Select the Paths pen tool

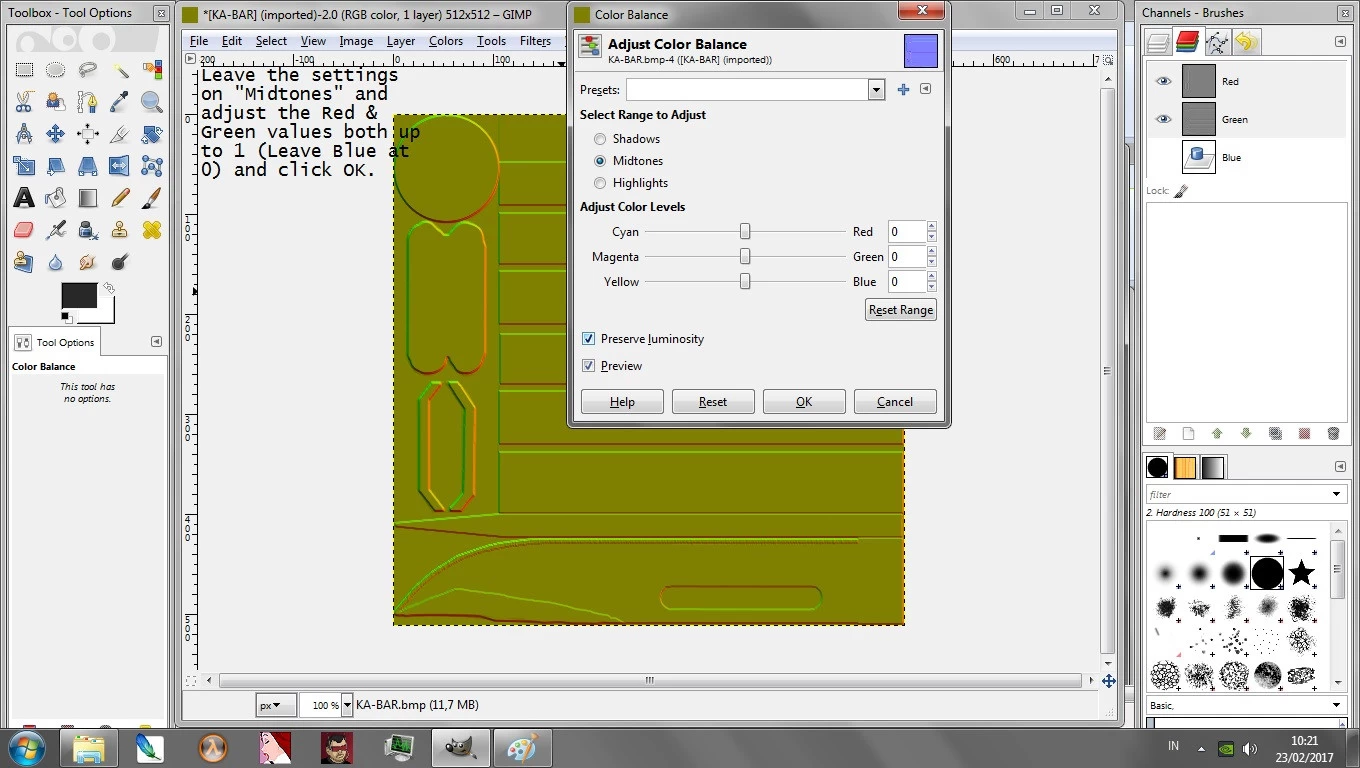click(88, 102)
